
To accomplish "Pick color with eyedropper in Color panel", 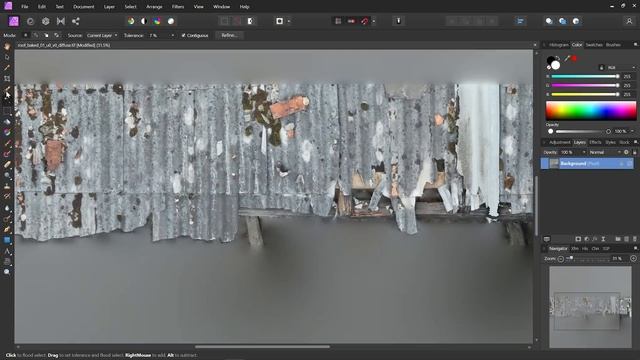I will (x=567, y=59).
